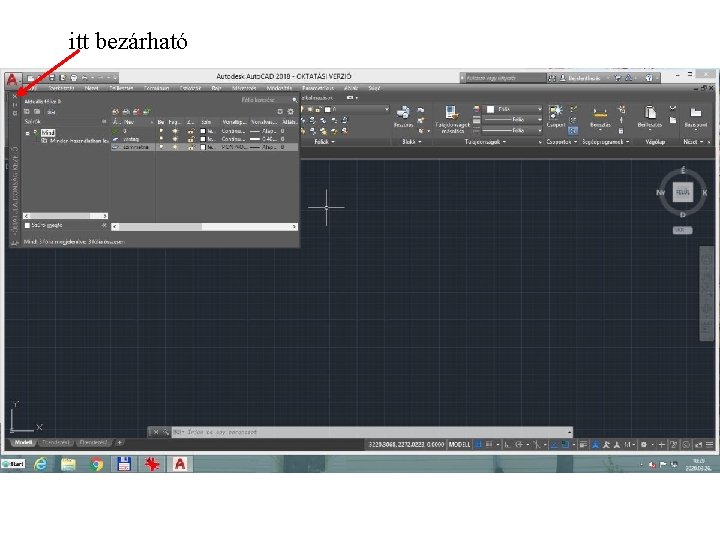Click the layer list horizontal scrollbar

click(x=204, y=226)
